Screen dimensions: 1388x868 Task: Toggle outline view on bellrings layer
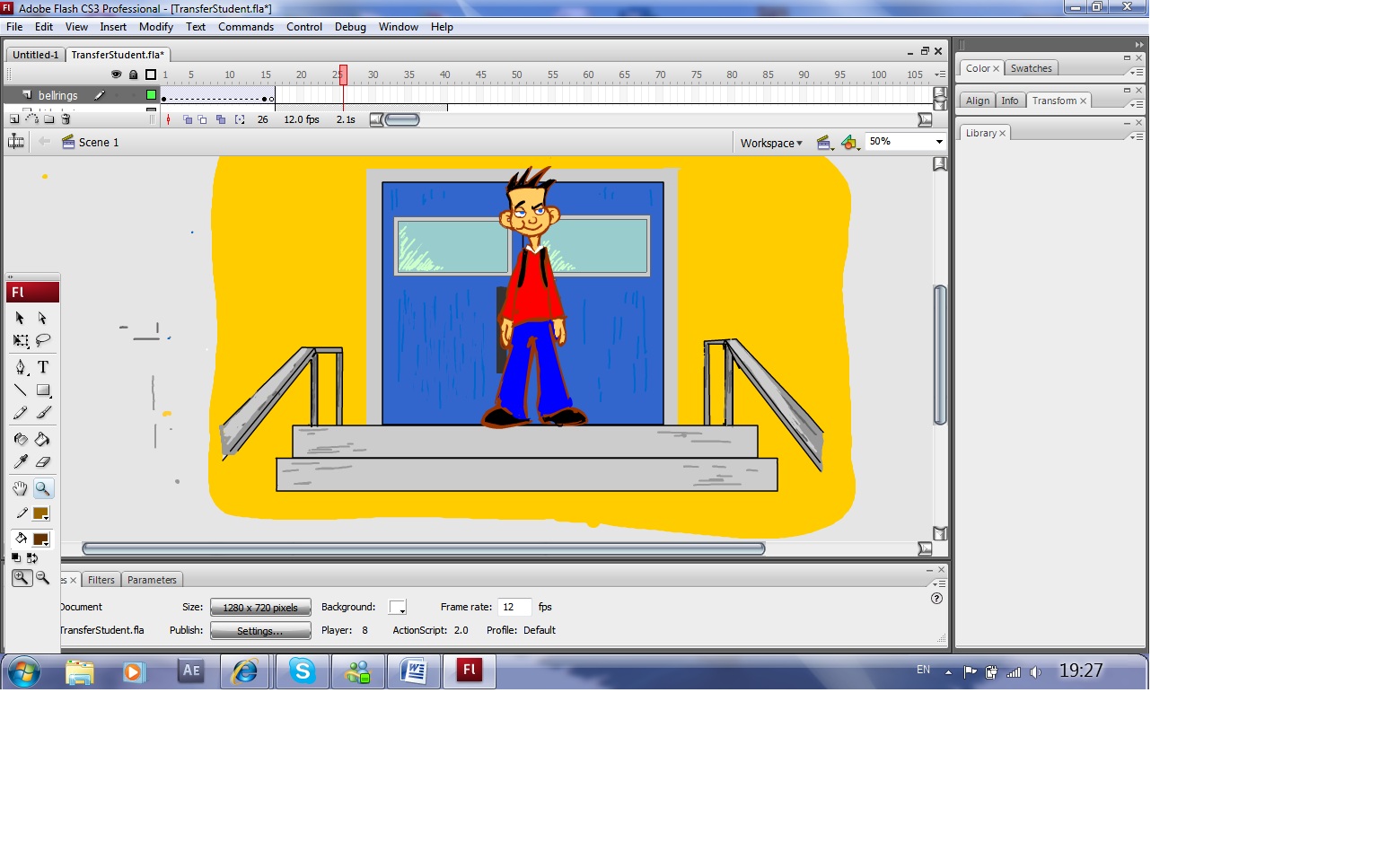point(151,95)
